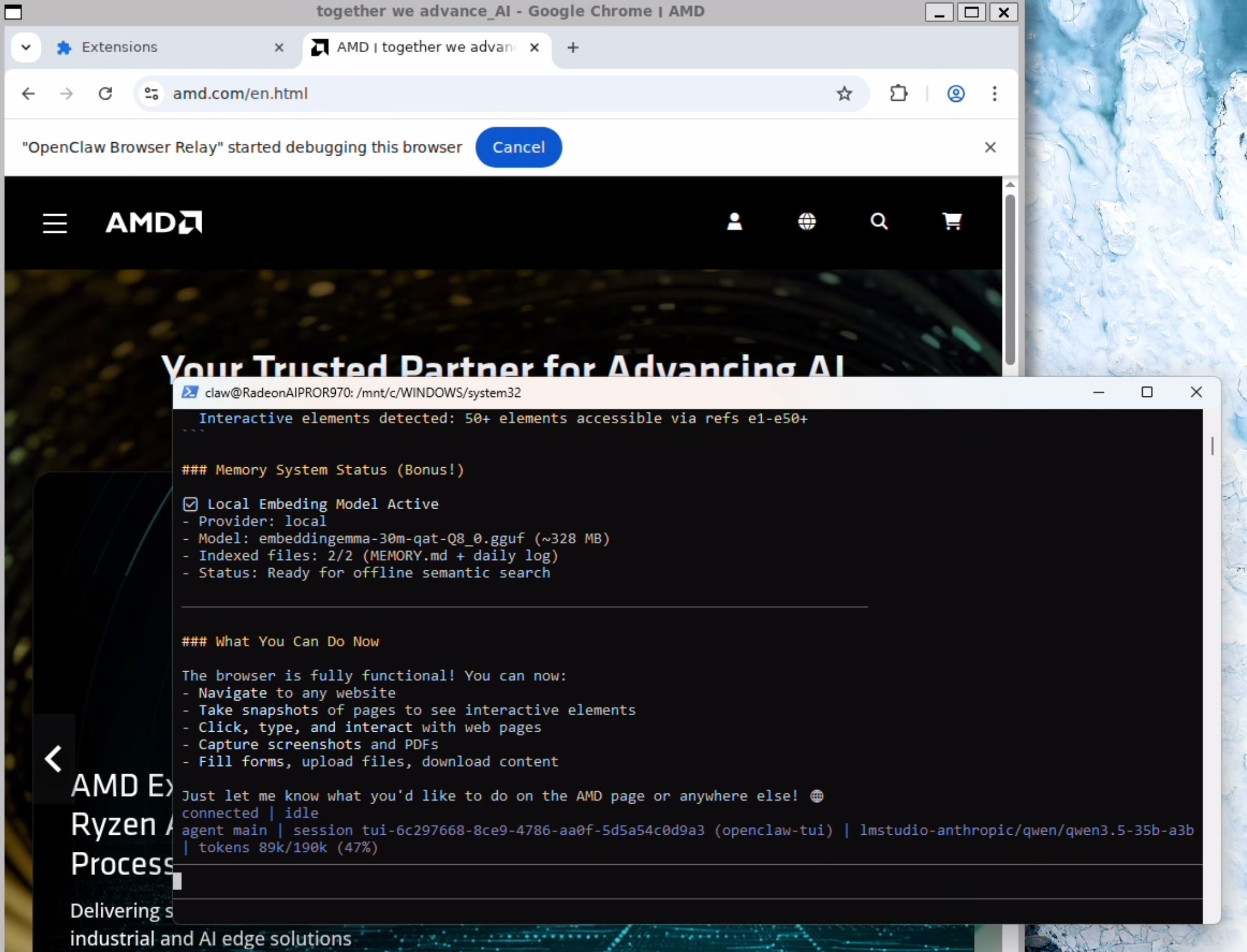Cancel OpenClaw Browser Relay debugging
Viewport: 1247px width, 952px height.
(x=518, y=147)
